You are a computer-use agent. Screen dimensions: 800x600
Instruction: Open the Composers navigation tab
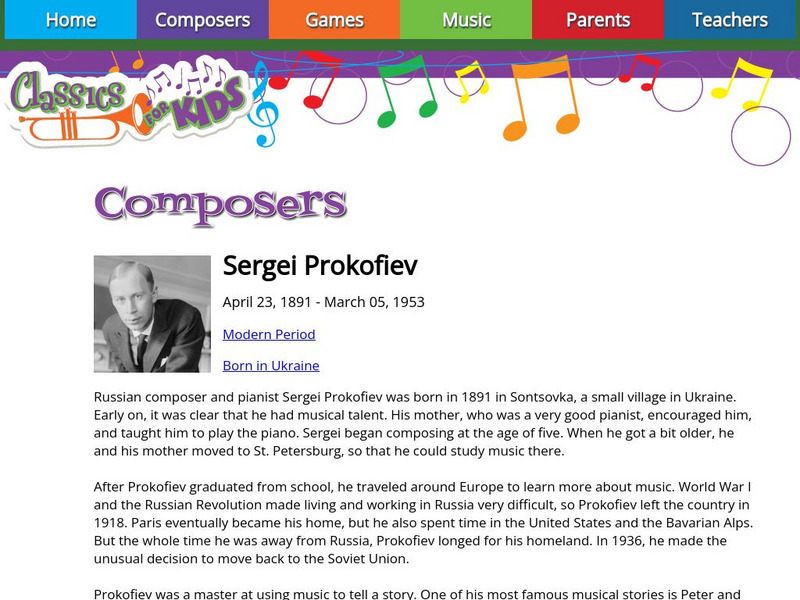pyautogui.click(x=203, y=20)
